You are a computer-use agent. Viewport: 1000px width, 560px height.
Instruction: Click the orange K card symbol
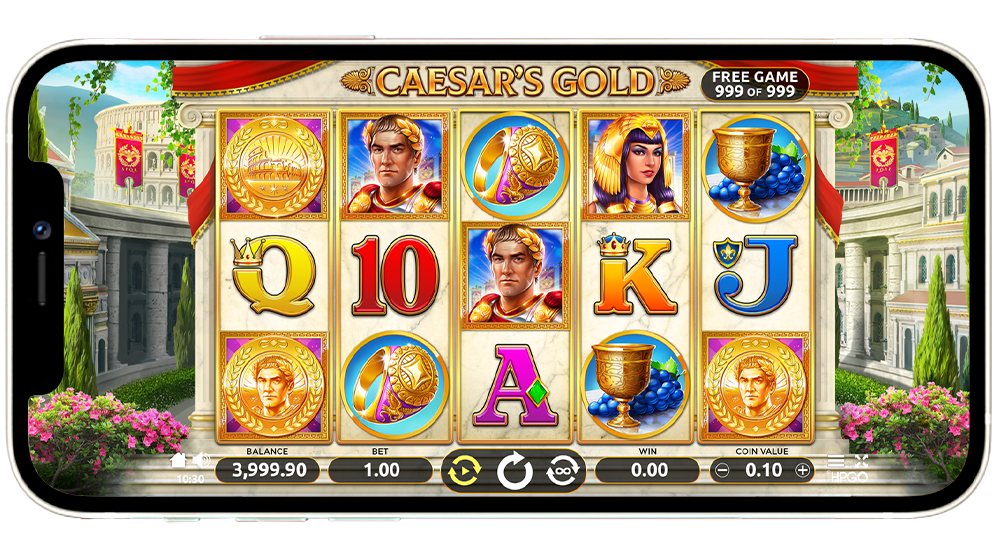[635, 275]
